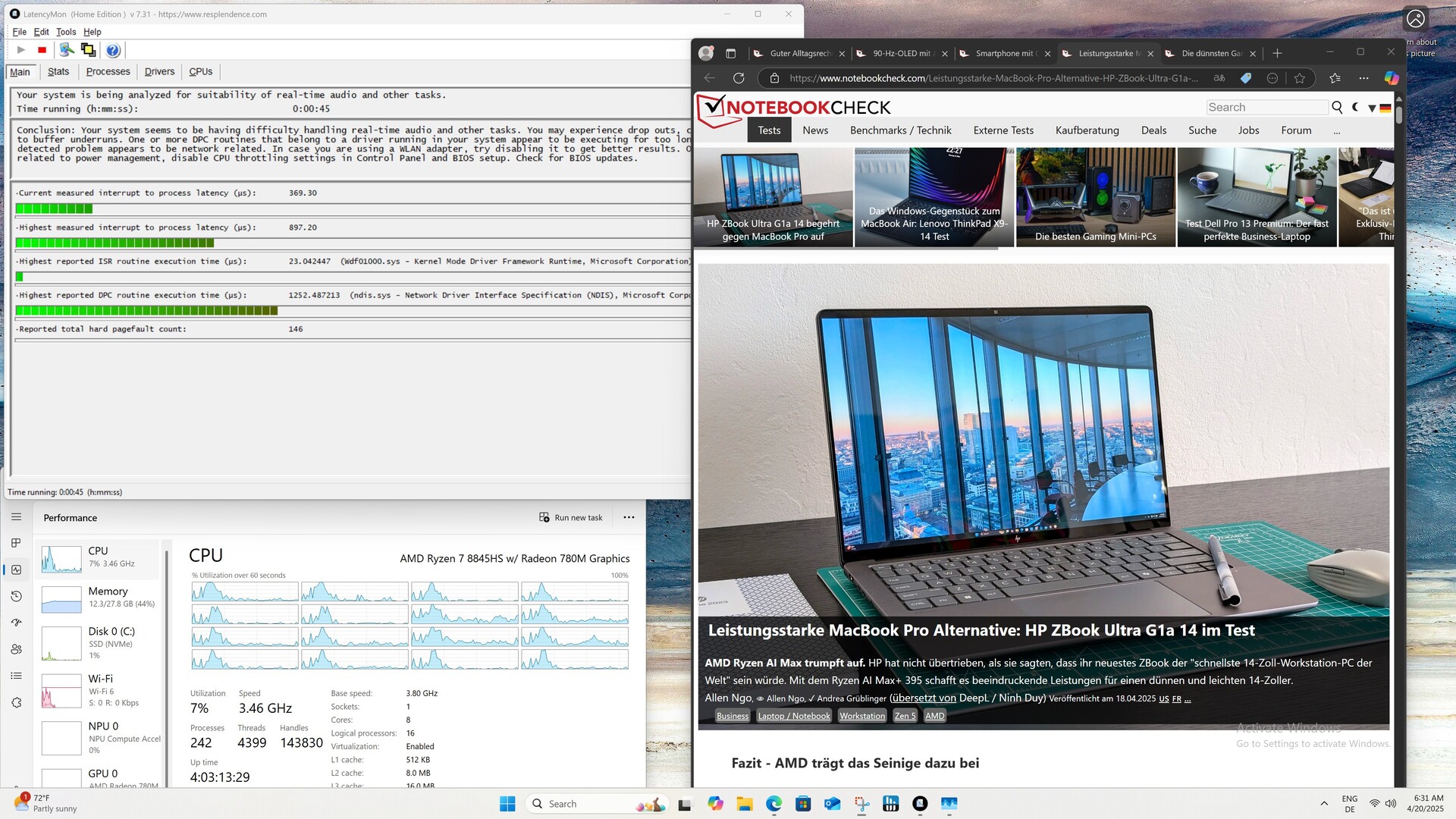Click Run new task button

tap(571, 517)
